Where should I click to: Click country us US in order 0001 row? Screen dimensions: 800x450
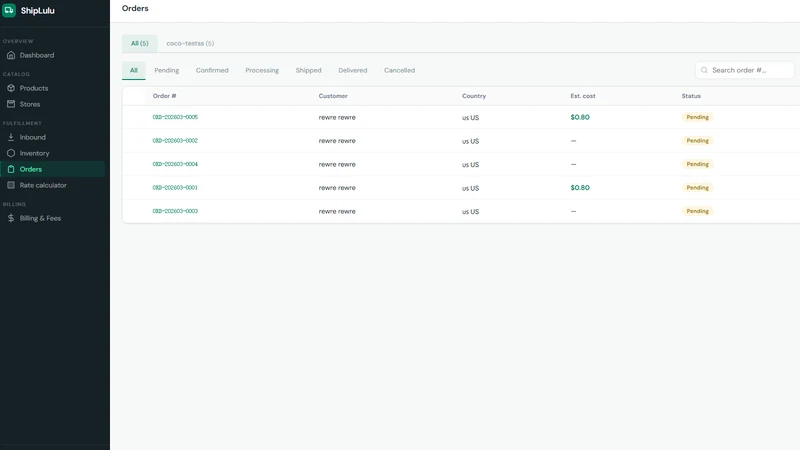pyautogui.click(x=470, y=188)
